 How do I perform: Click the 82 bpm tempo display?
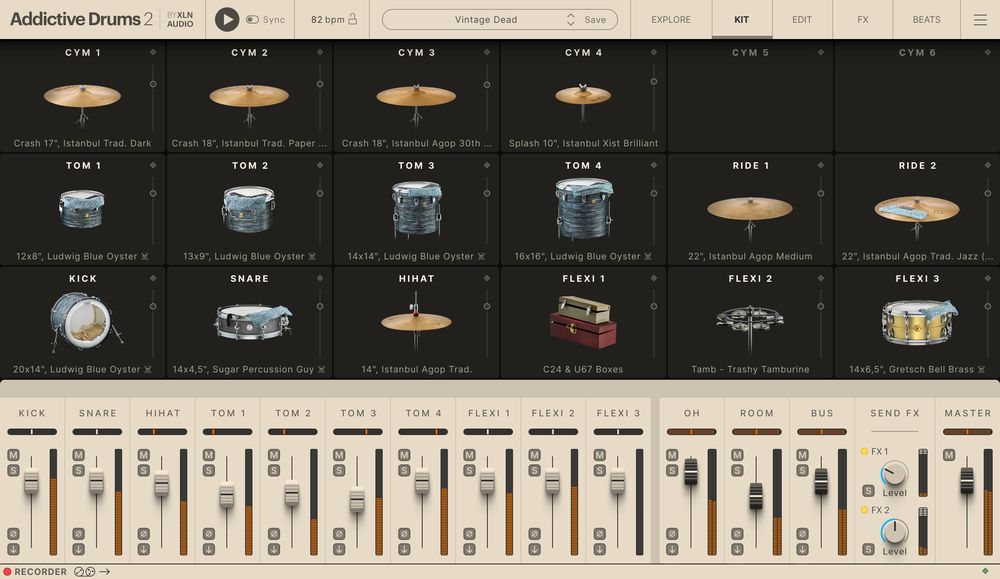pyautogui.click(x=330, y=18)
